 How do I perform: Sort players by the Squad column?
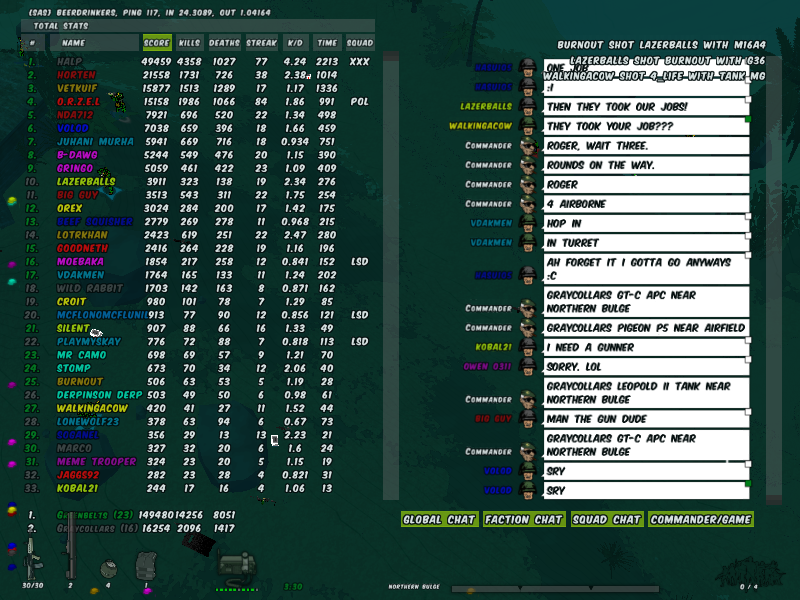click(x=360, y=43)
